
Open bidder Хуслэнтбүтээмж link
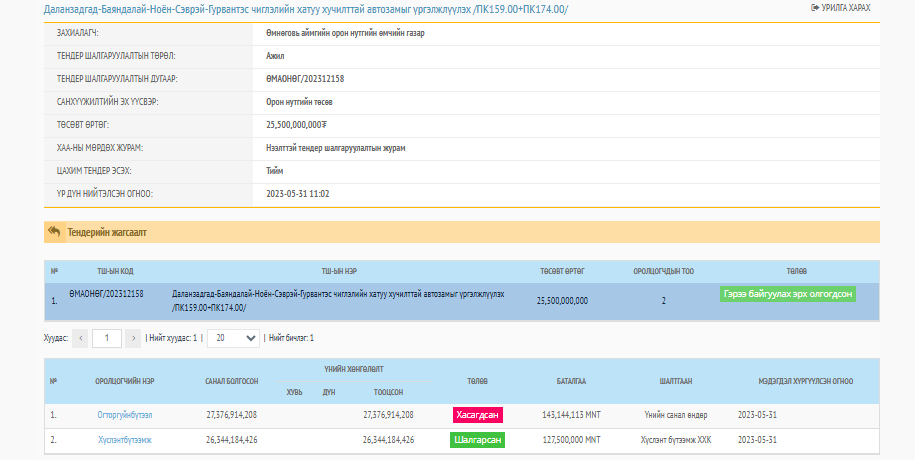[124, 439]
